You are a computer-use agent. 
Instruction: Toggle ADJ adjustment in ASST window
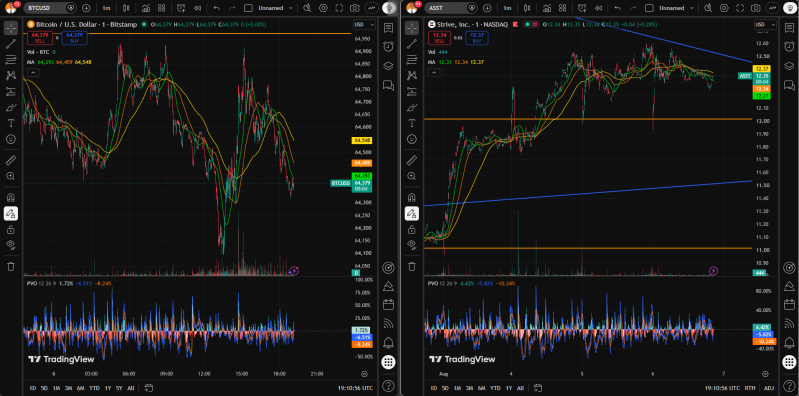(x=768, y=388)
